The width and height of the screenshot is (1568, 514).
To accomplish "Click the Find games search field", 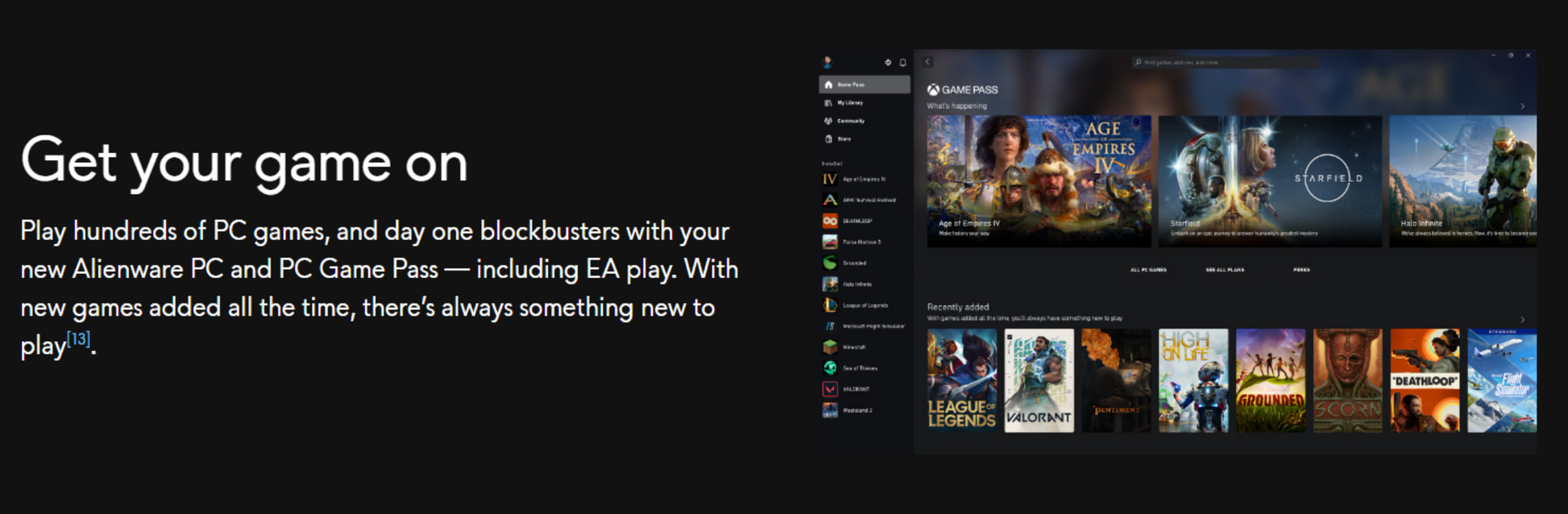I will (1225, 62).
